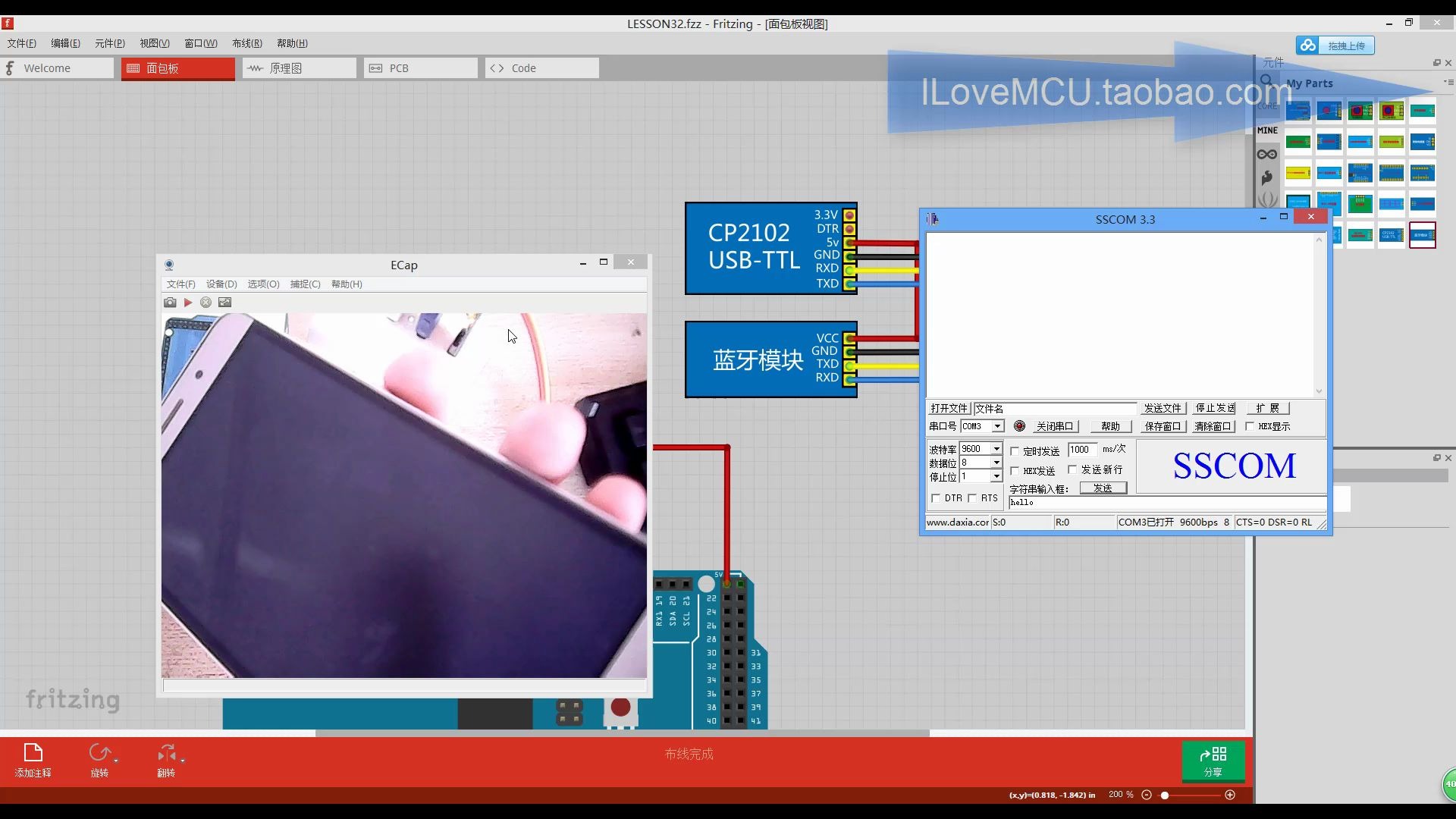Expand the 9600 baud rate dropdown

tap(996, 449)
